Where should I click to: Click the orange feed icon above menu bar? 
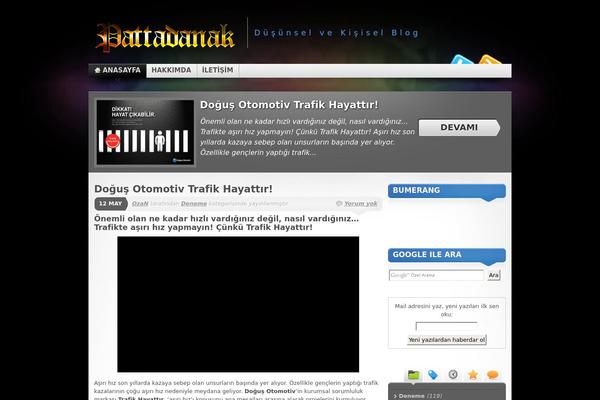(x=490, y=59)
